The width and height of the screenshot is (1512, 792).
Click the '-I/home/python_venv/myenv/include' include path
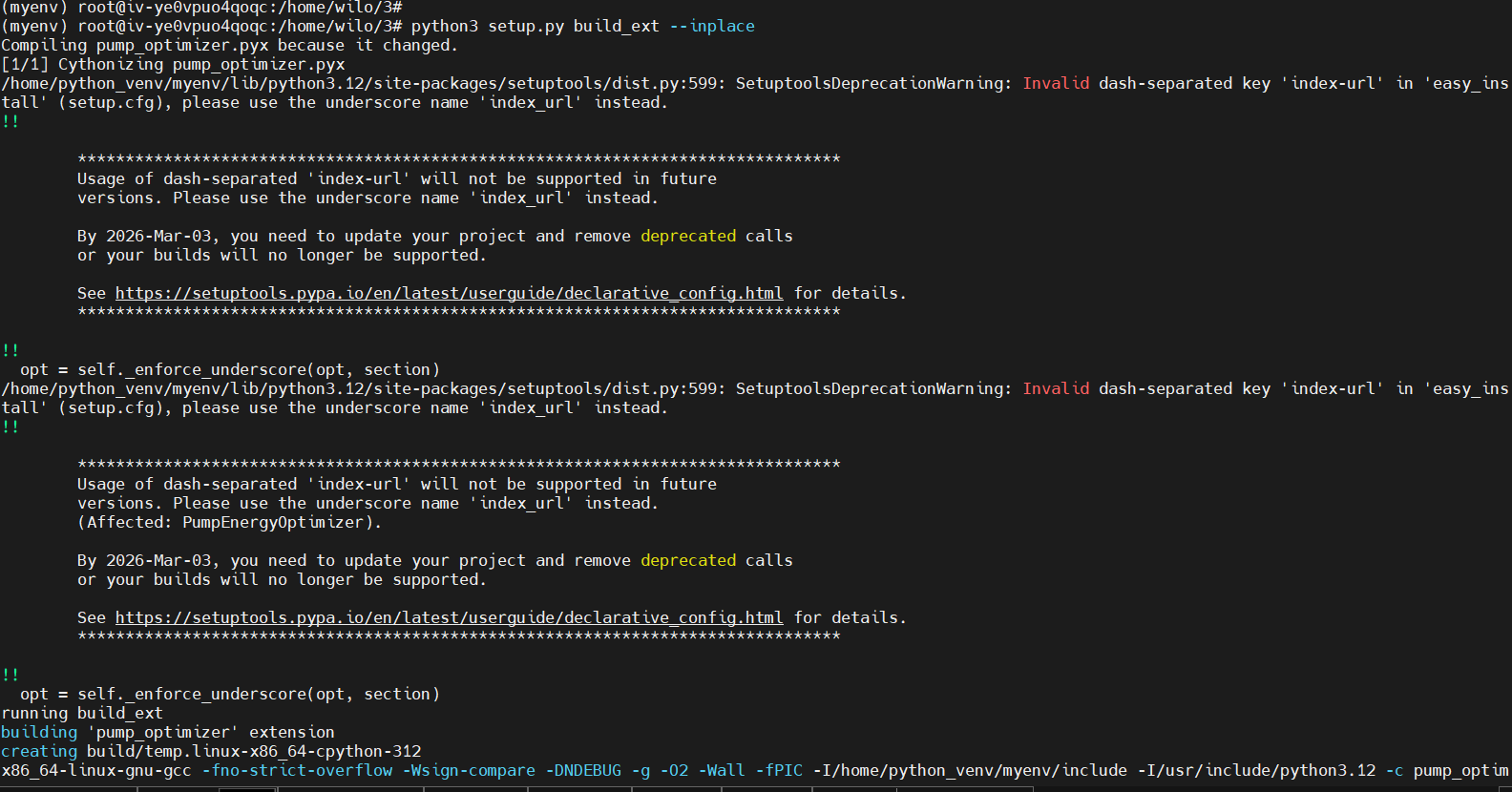point(970,770)
